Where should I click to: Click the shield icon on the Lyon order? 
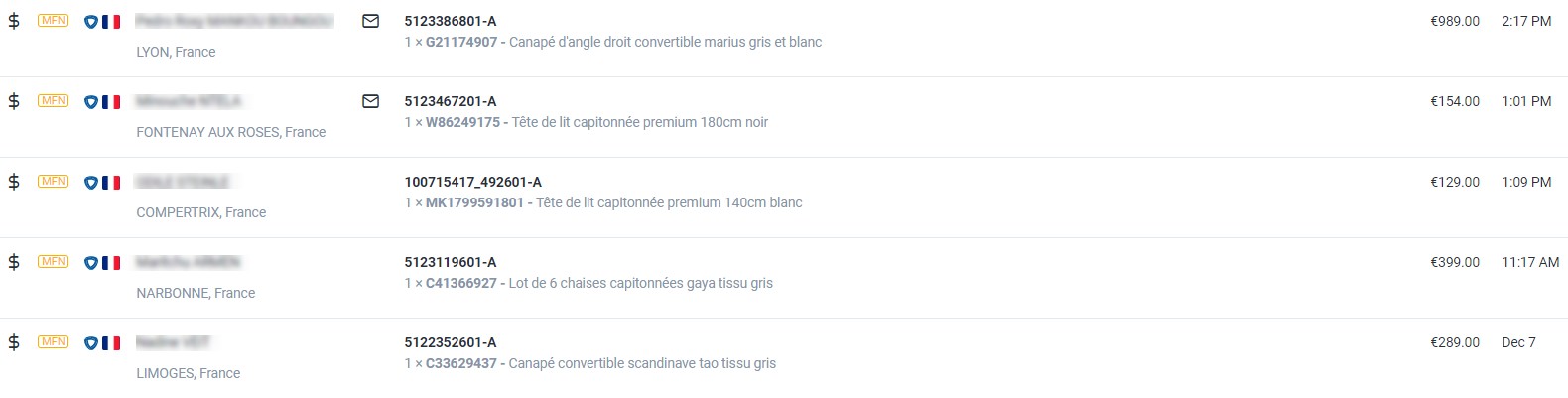tap(91, 22)
